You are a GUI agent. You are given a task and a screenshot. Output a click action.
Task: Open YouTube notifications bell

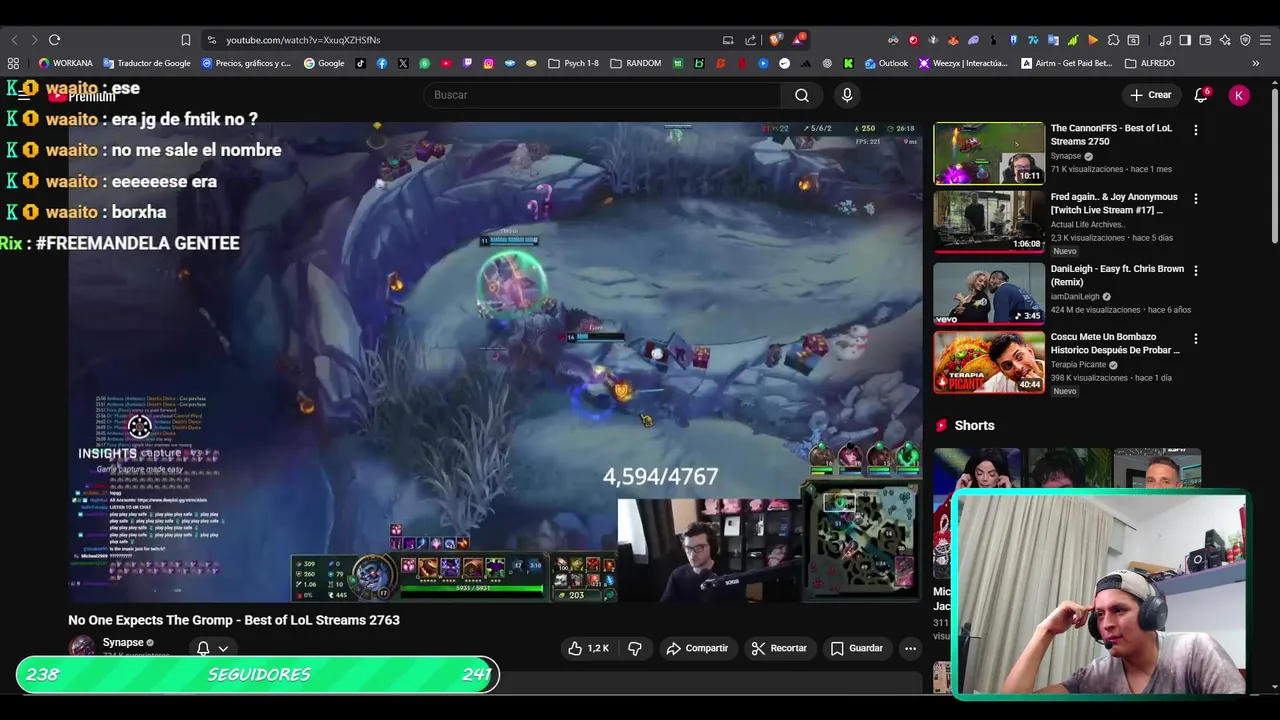pyautogui.click(x=1201, y=95)
